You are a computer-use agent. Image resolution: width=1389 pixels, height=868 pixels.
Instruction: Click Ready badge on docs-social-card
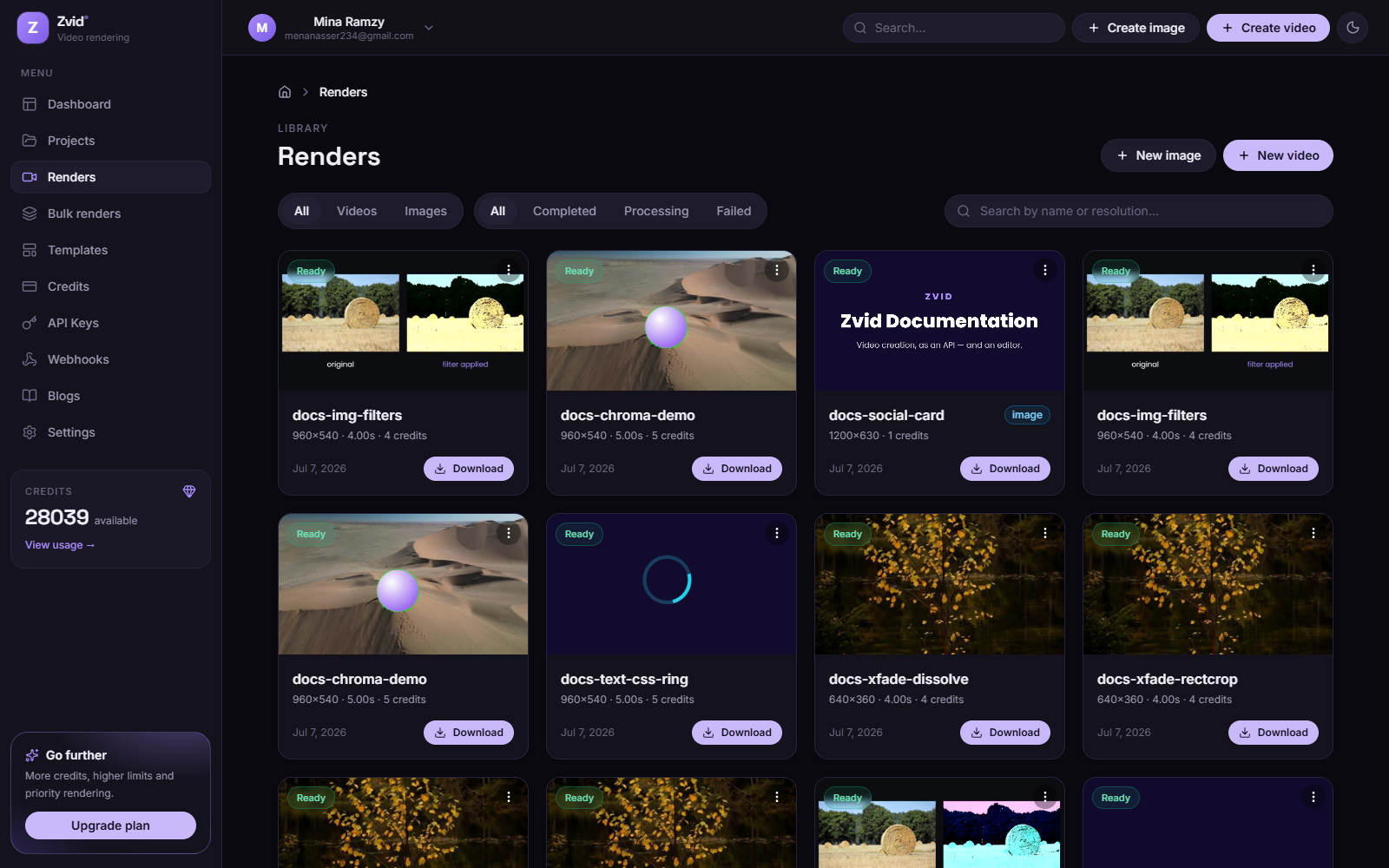[847, 271]
